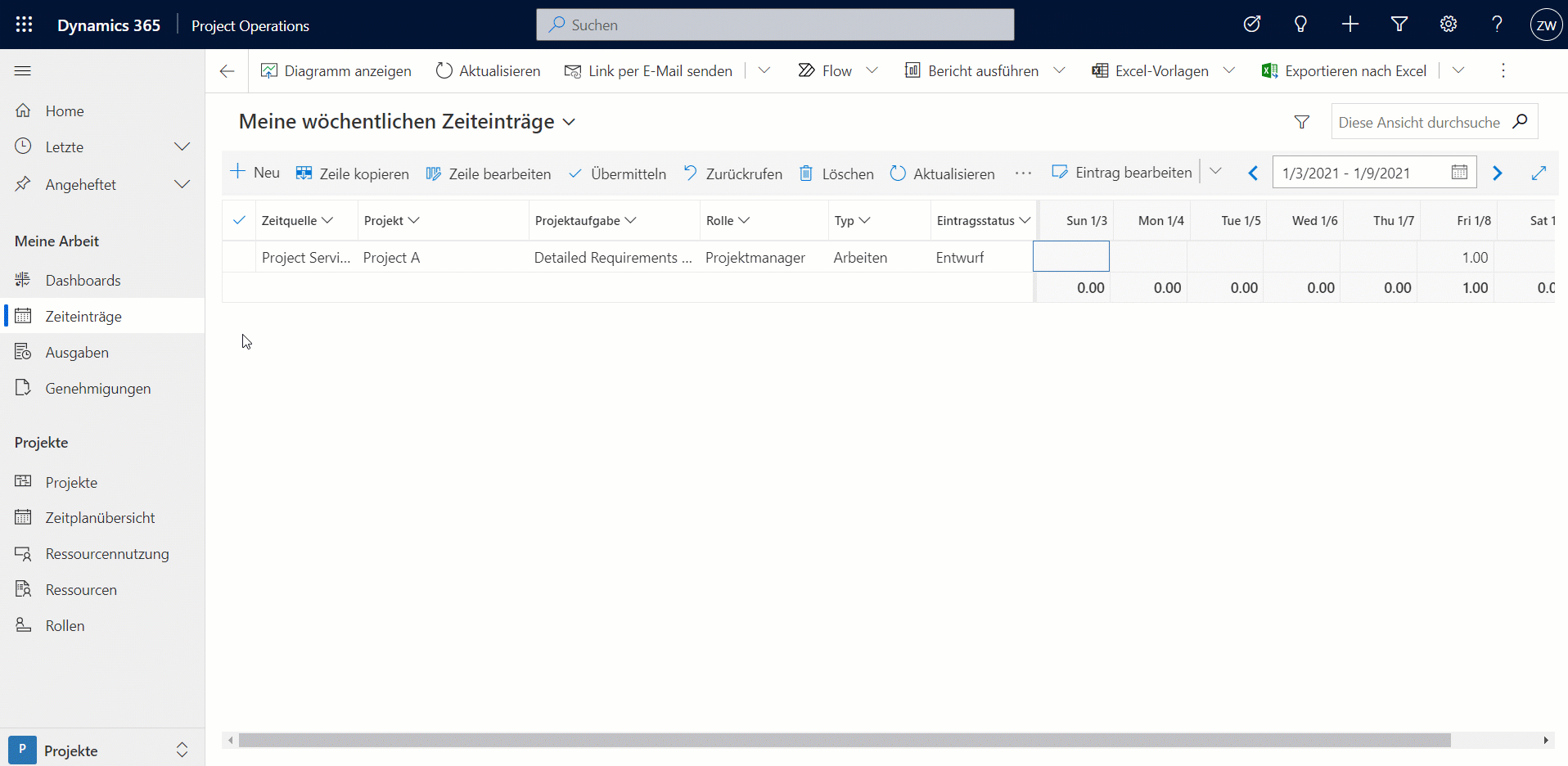Open the Projektaufgabe column menu
The width and height of the screenshot is (1568, 766).
coord(586,220)
